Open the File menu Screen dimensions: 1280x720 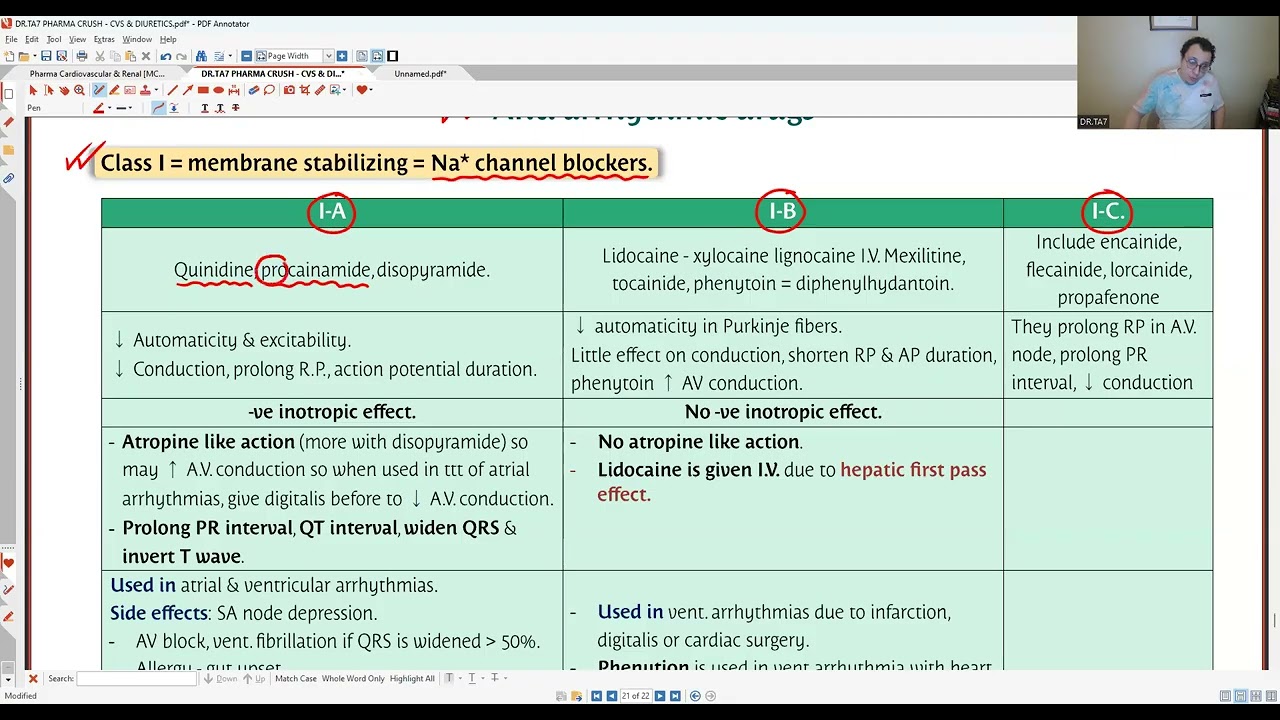[x=11, y=39]
